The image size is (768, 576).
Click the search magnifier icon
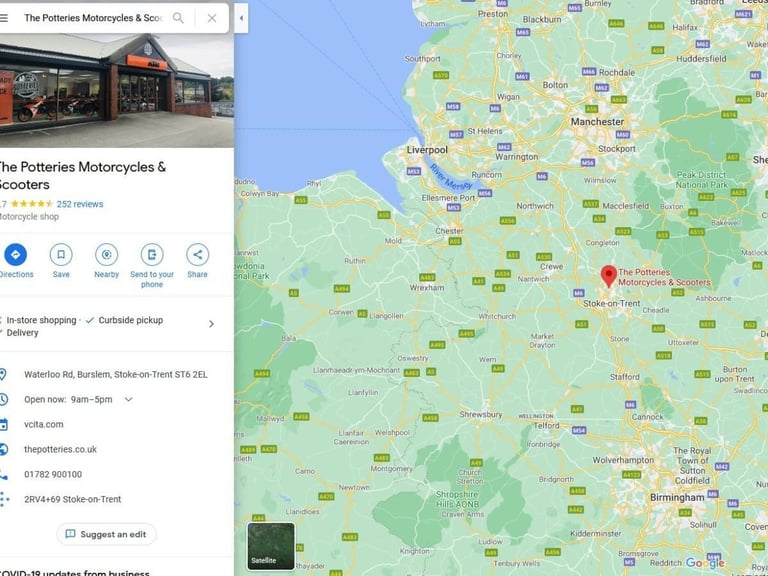pos(178,18)
